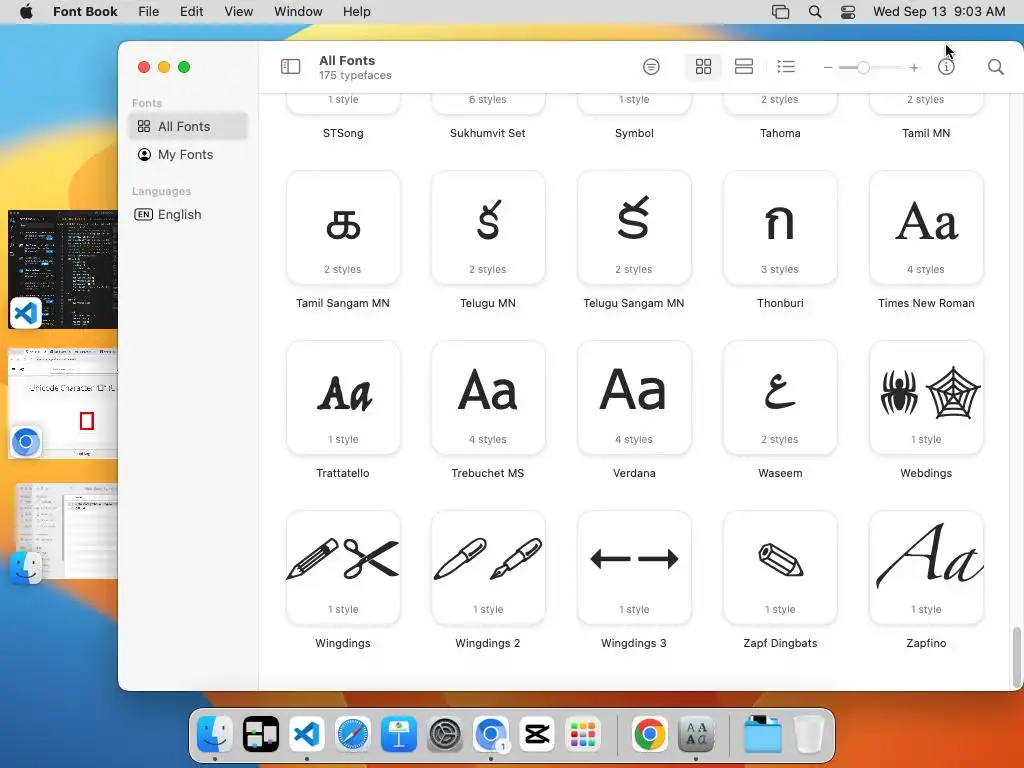Adjust the preview size slider knob

(863, 67)
